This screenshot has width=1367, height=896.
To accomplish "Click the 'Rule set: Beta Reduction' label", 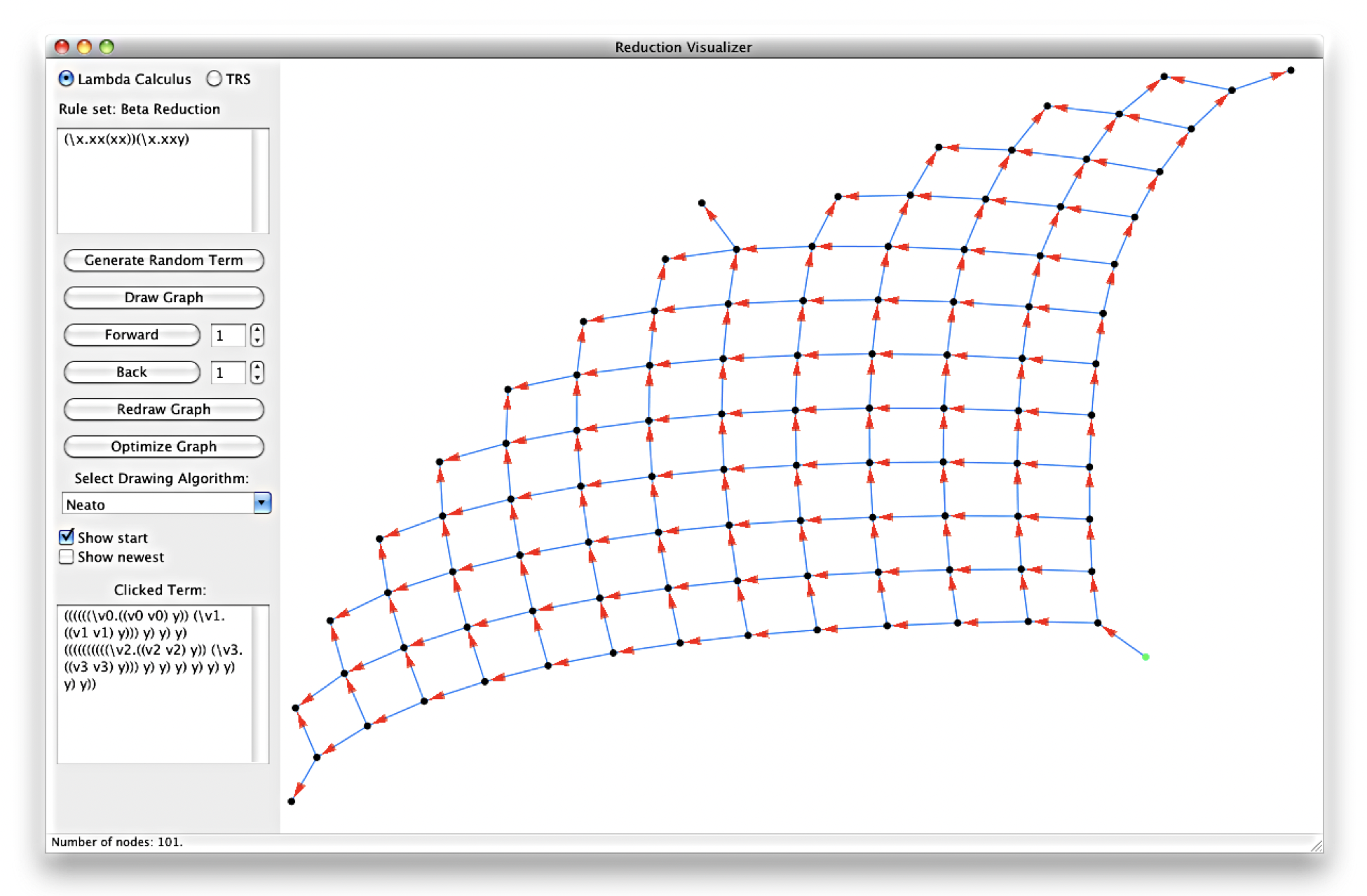I will (x=140, y=109).
